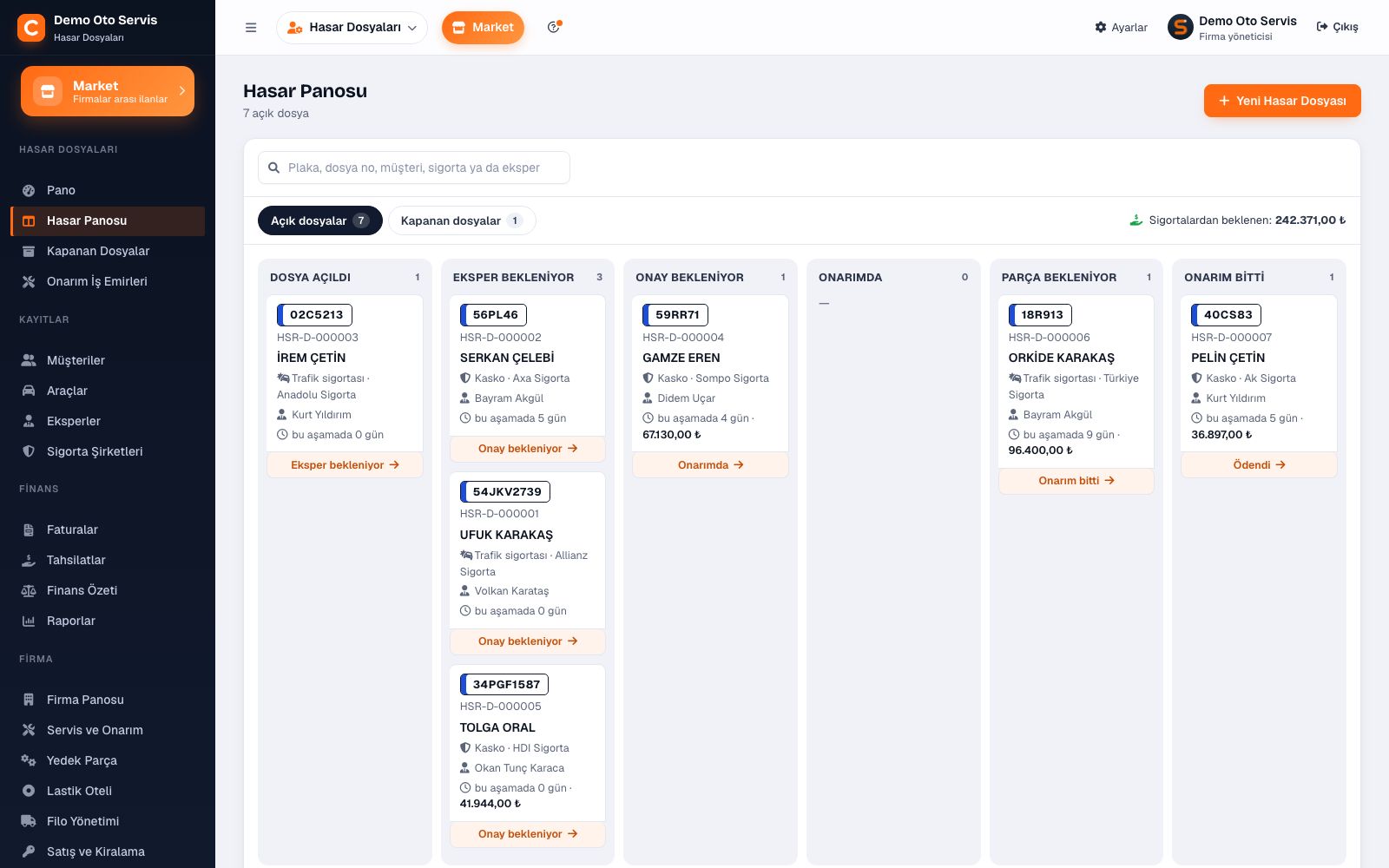Expand the Hasar Dosyaları module dropdown
The height and width of the screenshot is (868, 1389).
pos(352,28)
